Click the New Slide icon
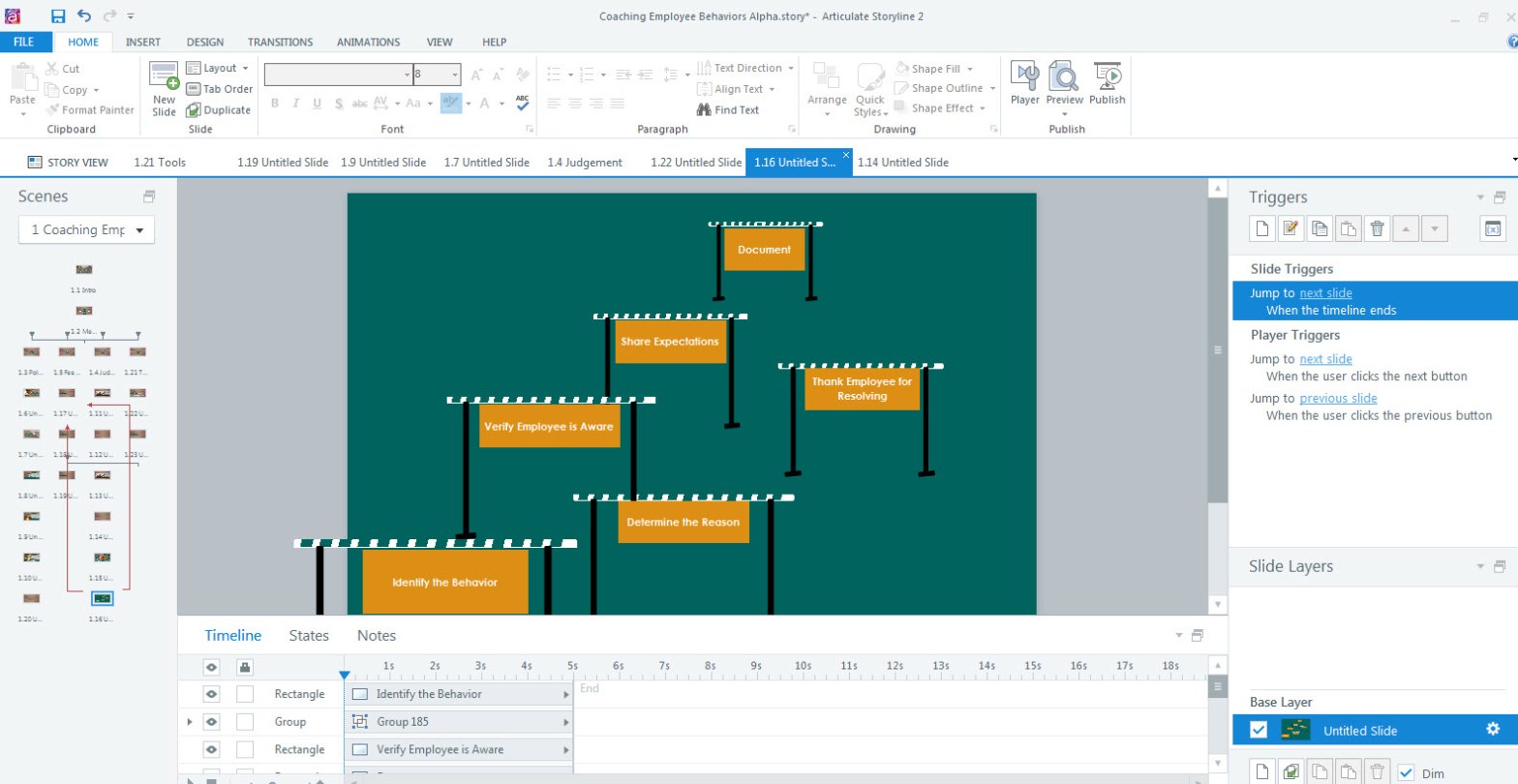This screenshot has width=1518, height=784. pyautogui.click(x=165, y=77)
